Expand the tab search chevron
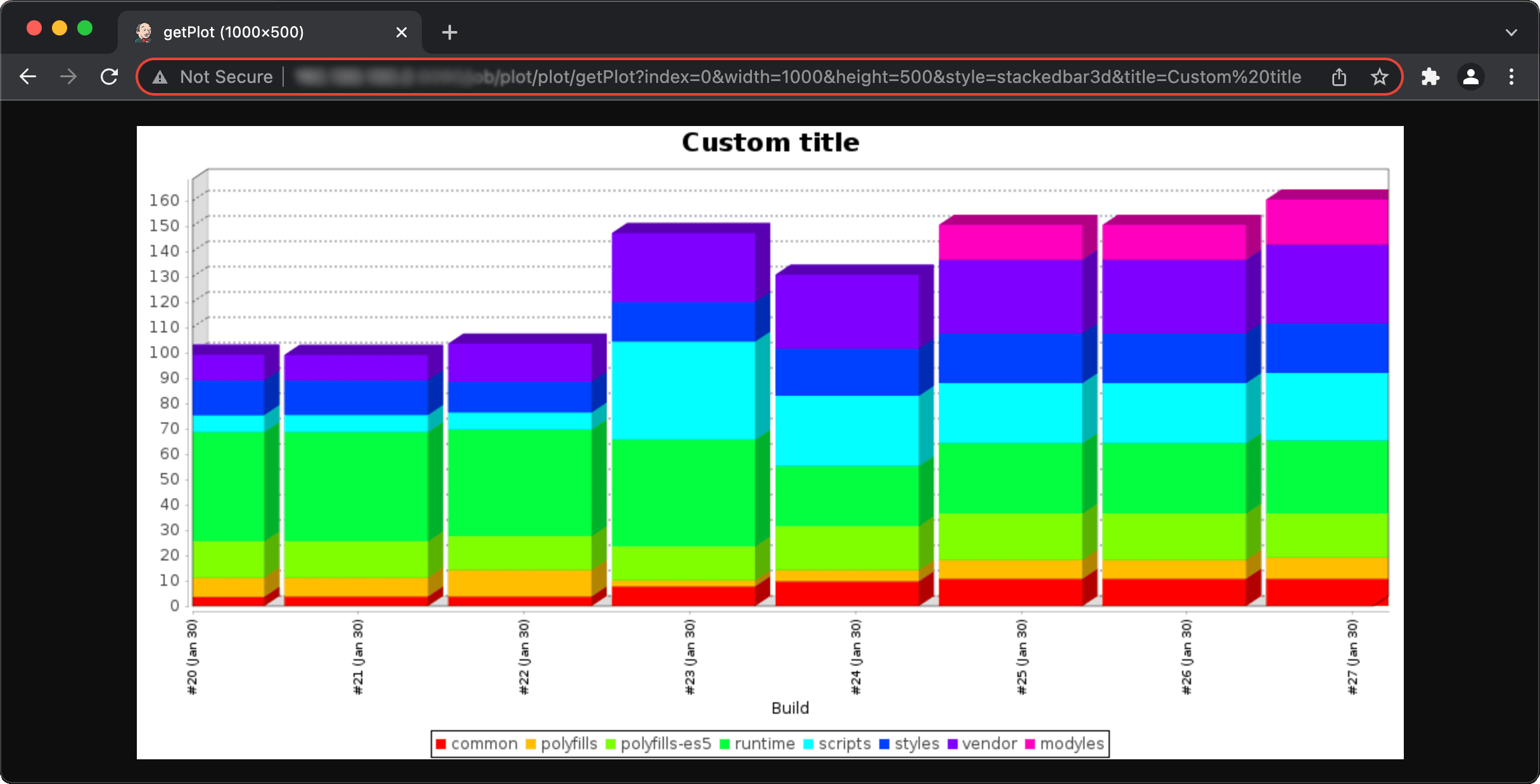The width and height of the screenshot is (1540, 784). click(x=1511, y=32)
